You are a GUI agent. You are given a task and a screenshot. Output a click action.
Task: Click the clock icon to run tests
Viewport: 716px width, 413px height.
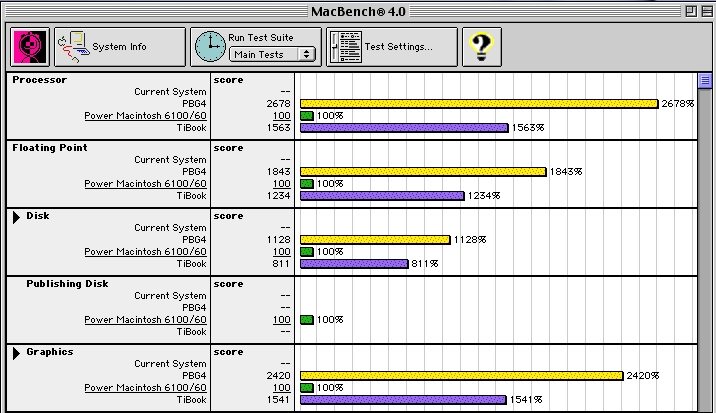coord(210,47)
